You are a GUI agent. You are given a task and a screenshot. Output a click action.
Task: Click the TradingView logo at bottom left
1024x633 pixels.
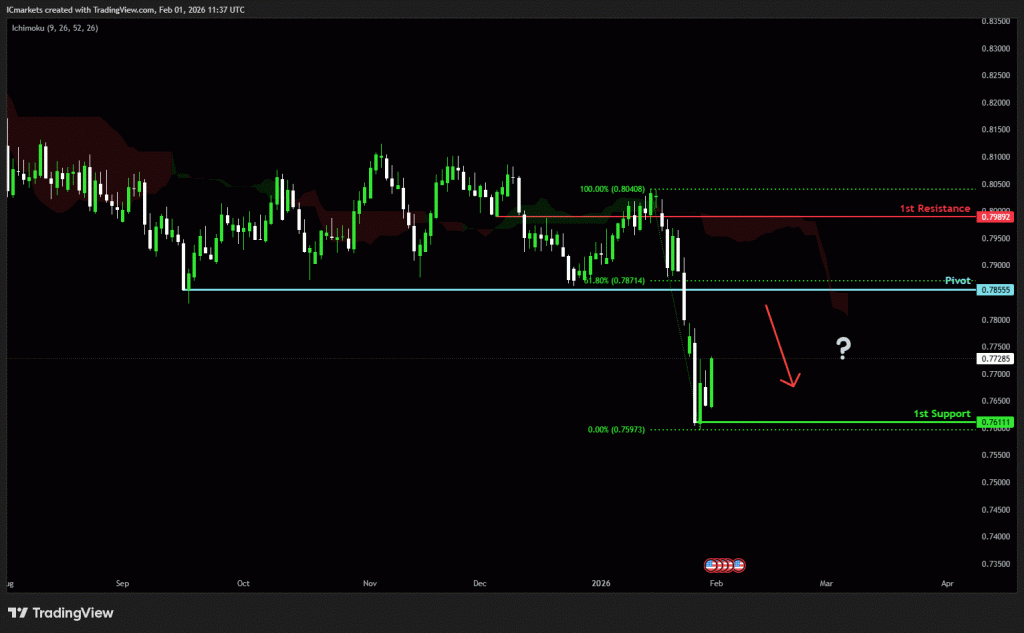(60, 612)
